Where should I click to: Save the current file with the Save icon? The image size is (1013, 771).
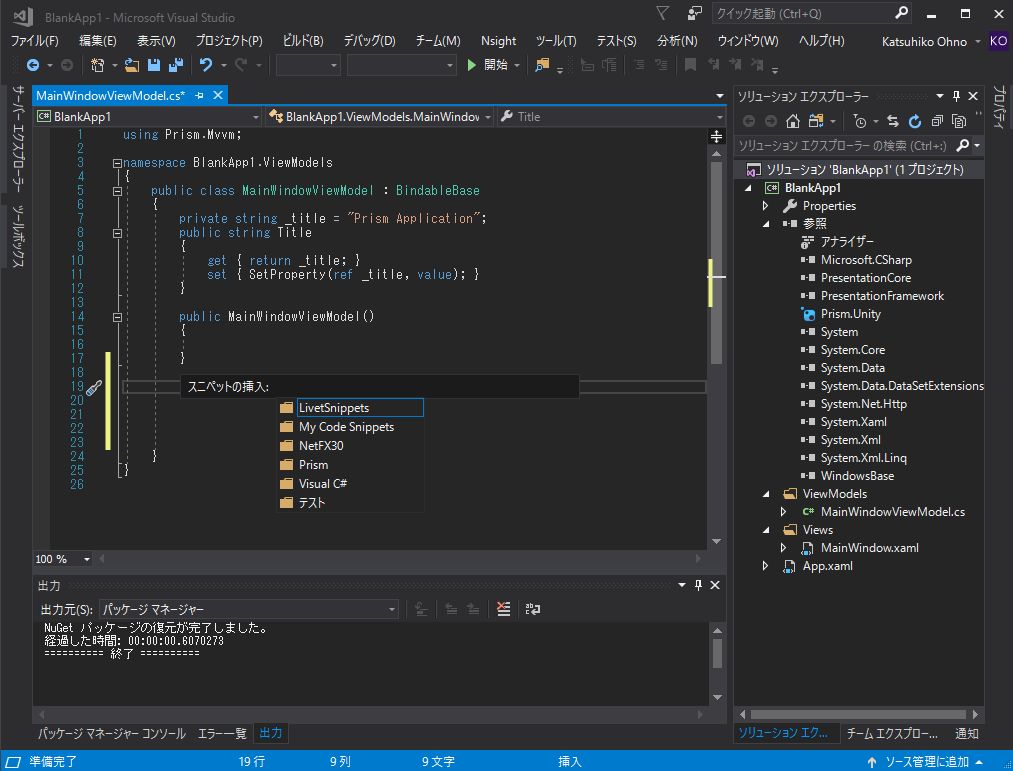154,65
